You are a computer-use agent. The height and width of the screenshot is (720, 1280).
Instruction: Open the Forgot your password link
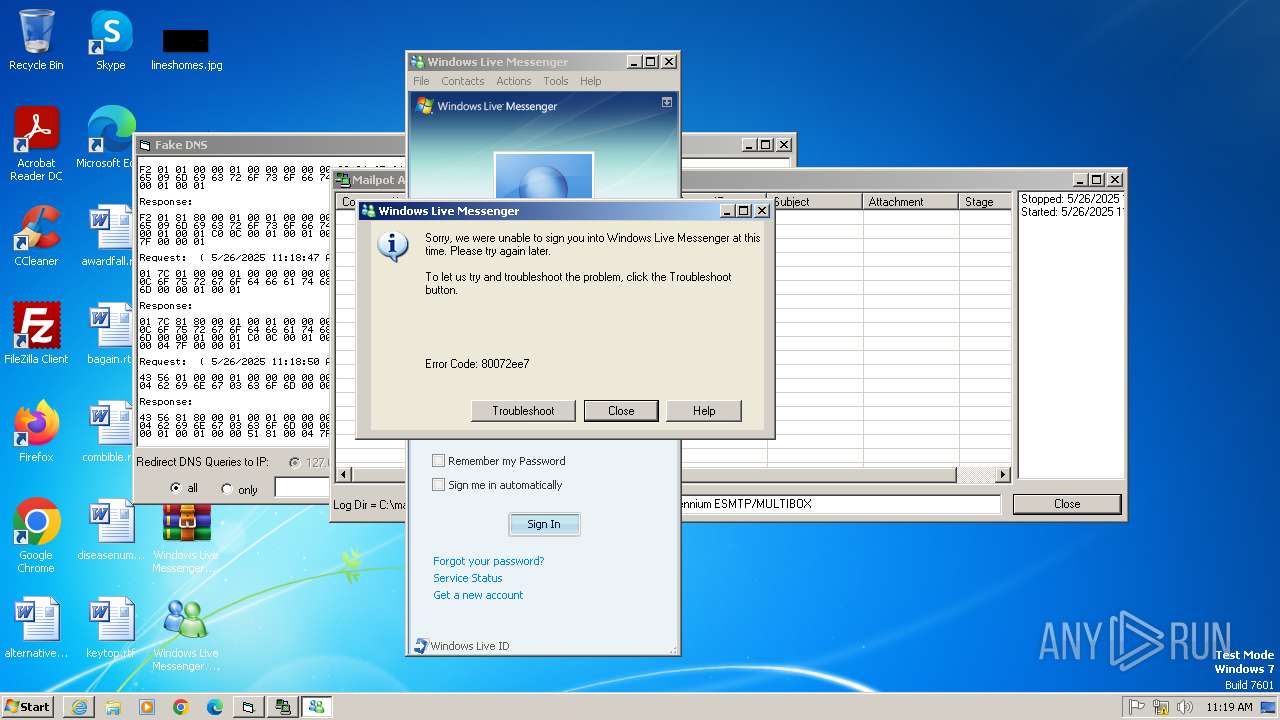[x=489, y=561]
